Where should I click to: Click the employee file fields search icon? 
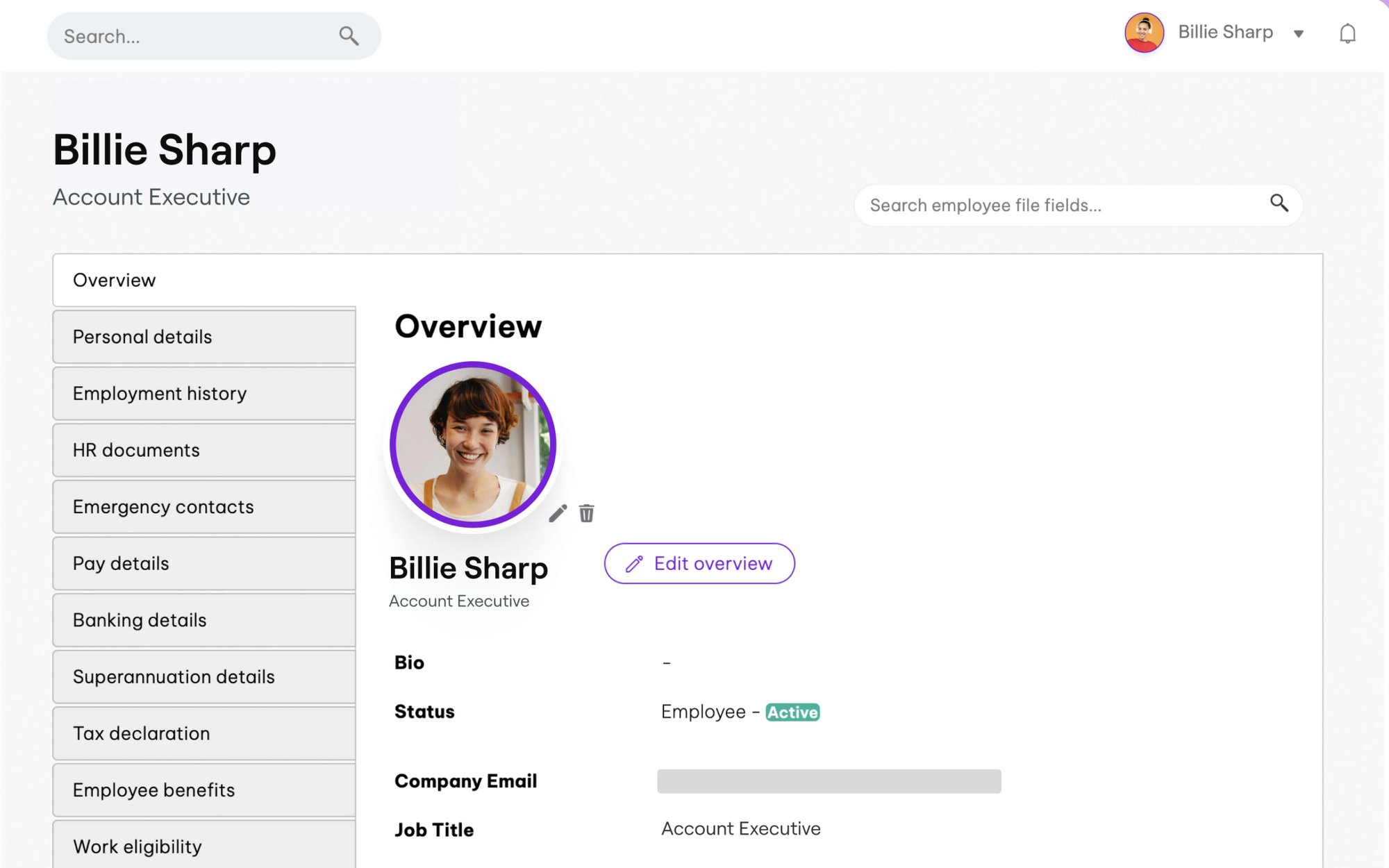tap(1279, 203)
